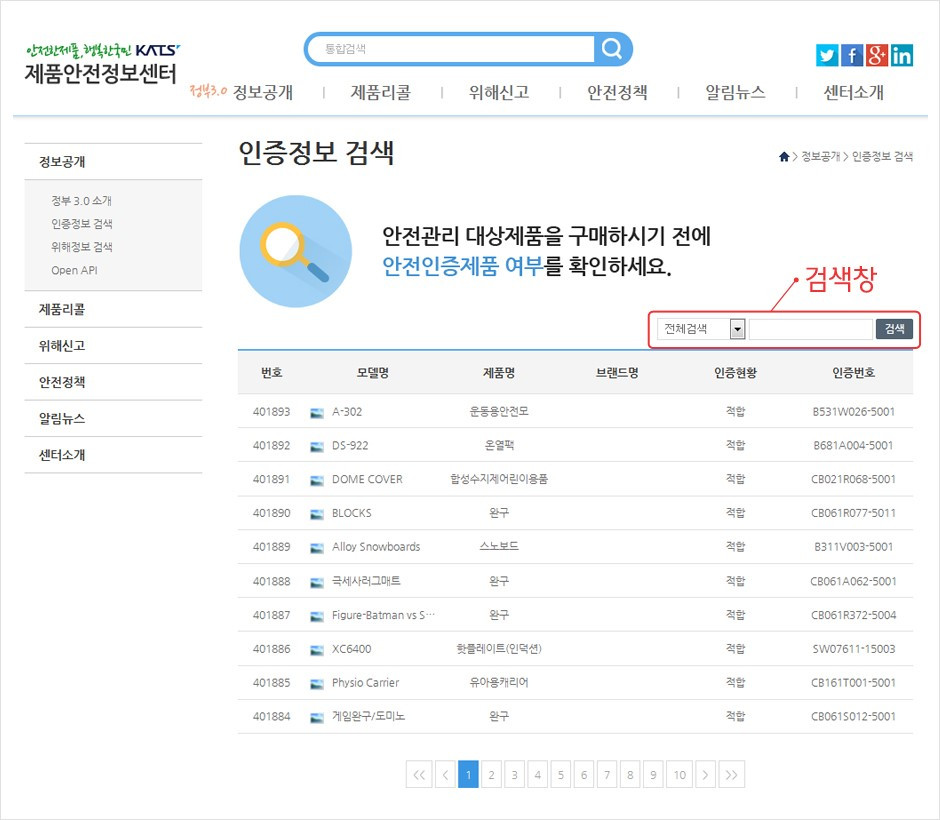Open 위해신고 in top navigation
940x820 pixels.
click(x=499, y=92)
